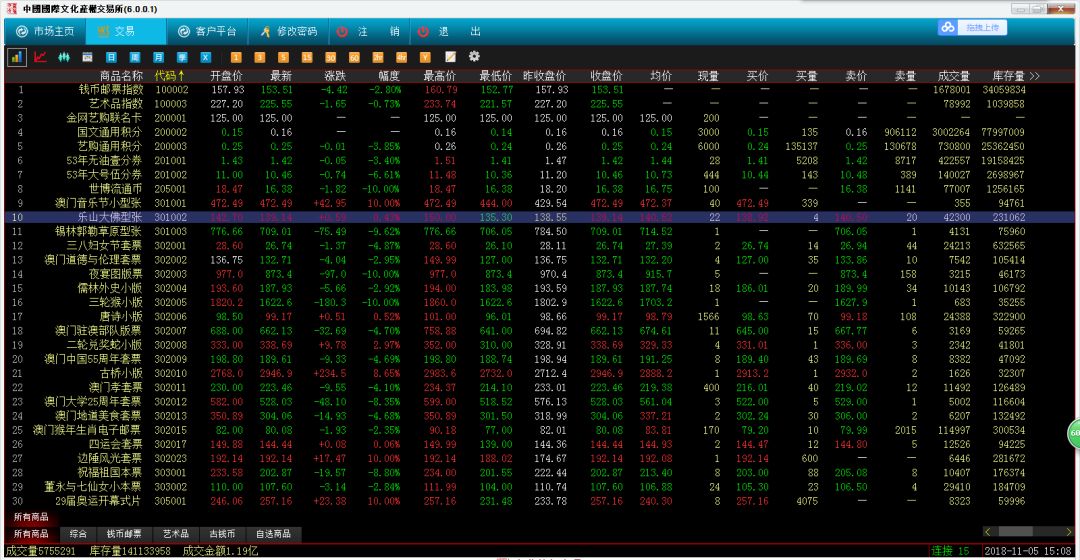The width and height of the screenshot is (1080, 560).
Task: Select the 15-minute interval icon
Action: [x=307, y=57]
